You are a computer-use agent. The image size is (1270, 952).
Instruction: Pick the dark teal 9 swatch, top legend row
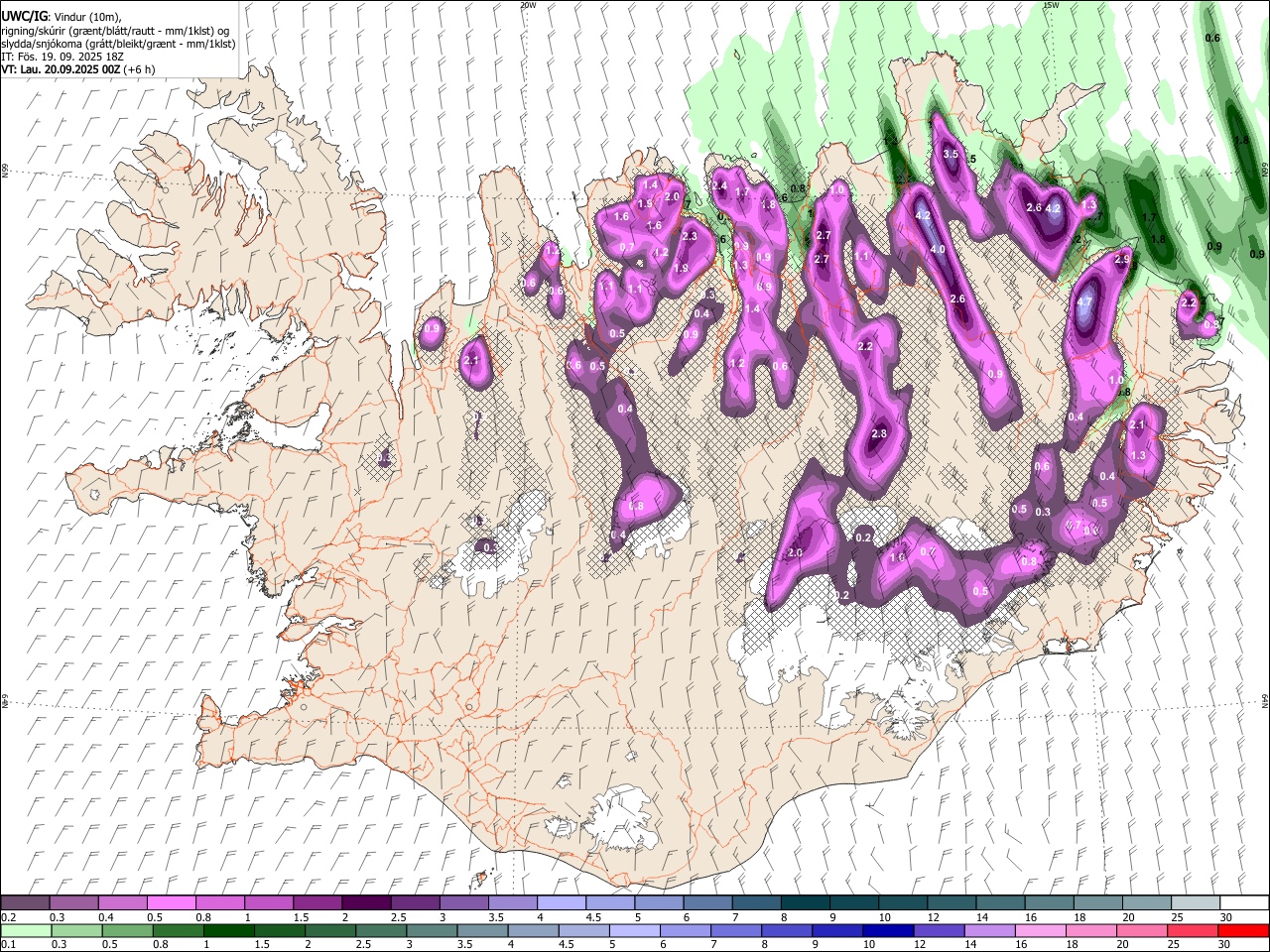806,902
